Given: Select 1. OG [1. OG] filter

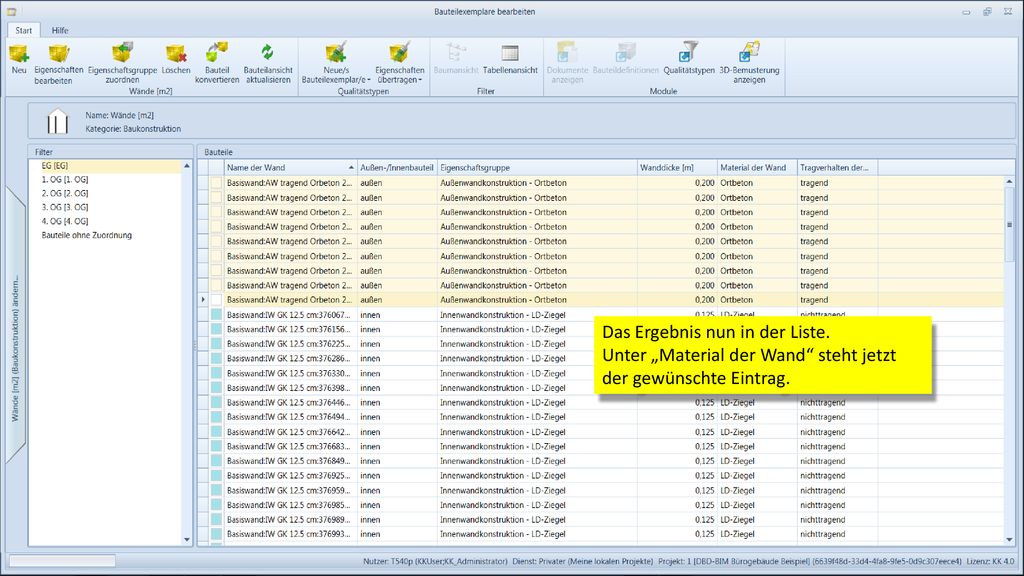Looking at the screenshot, I should [x=105, y=180].
